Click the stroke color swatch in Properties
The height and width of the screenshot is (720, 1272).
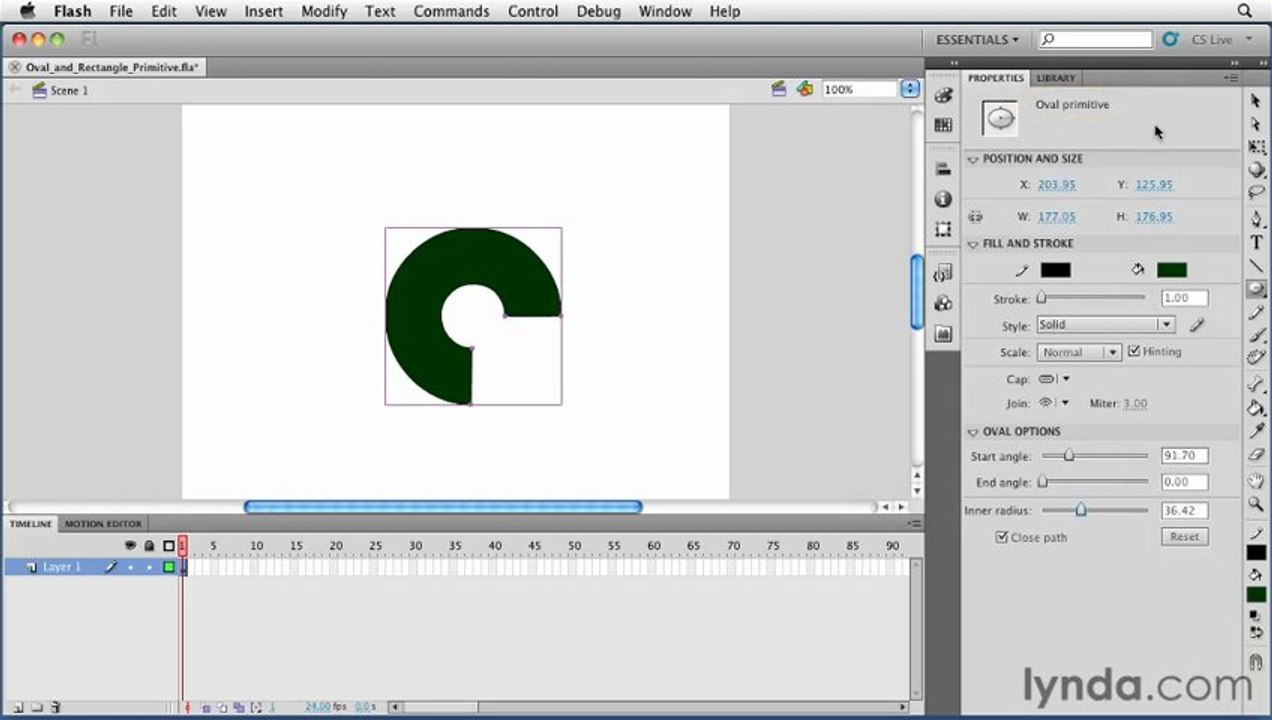1055,270
